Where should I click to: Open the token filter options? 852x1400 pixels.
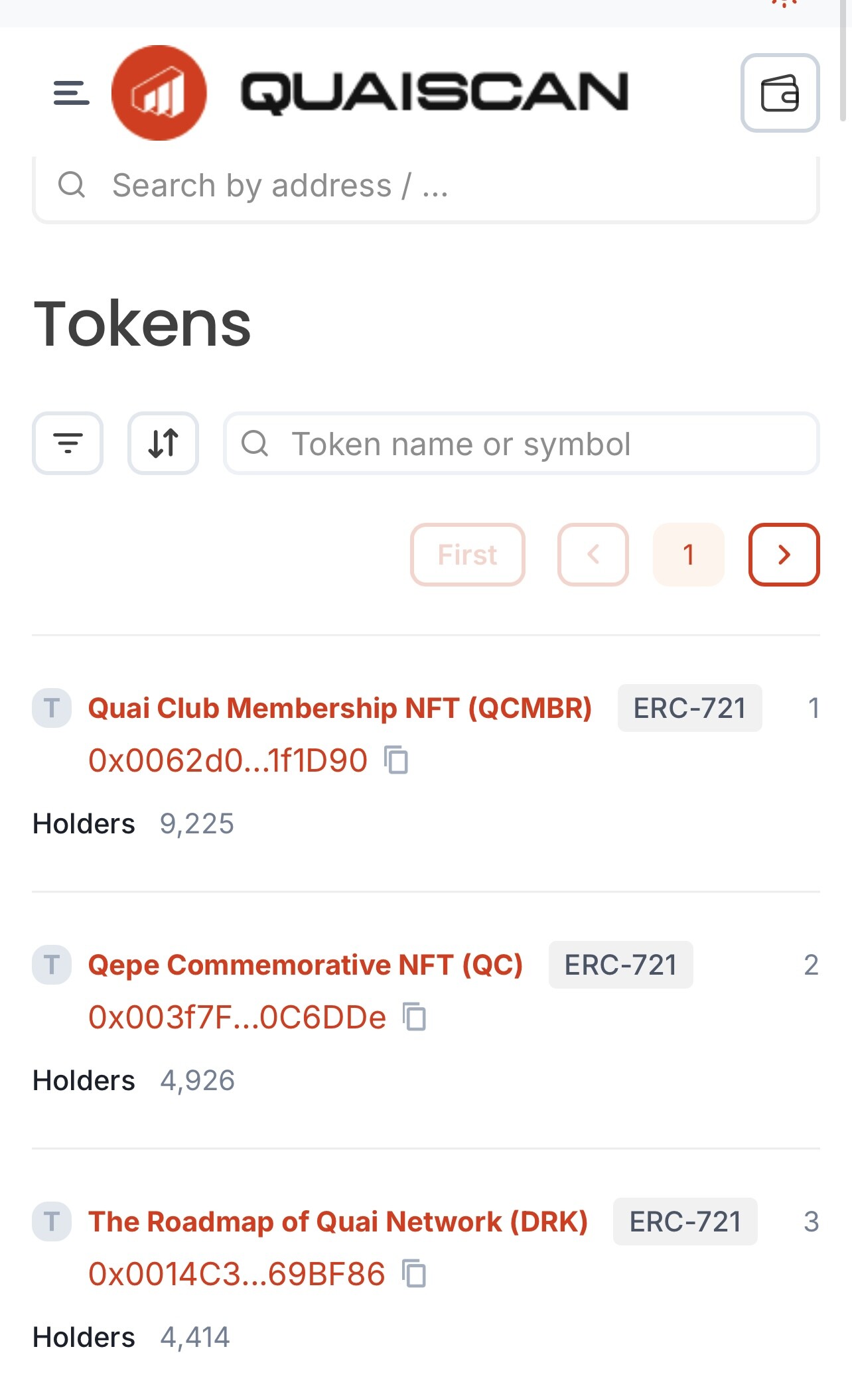(68, 443)
